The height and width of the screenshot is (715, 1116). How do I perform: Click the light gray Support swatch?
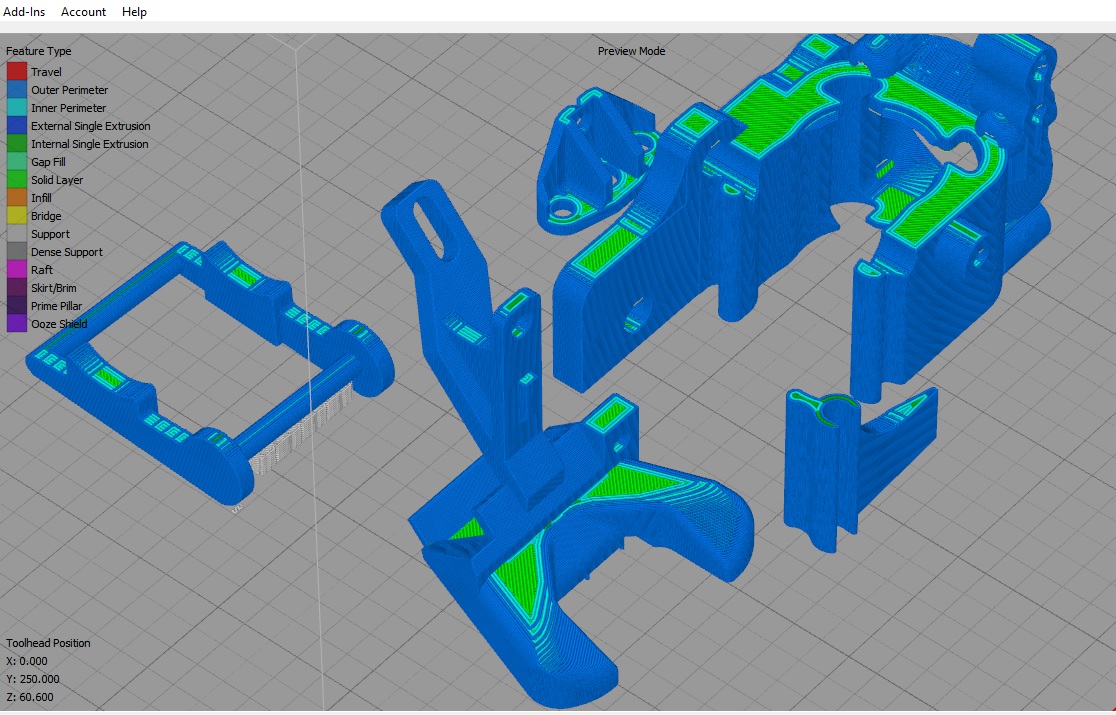point(17,233)
